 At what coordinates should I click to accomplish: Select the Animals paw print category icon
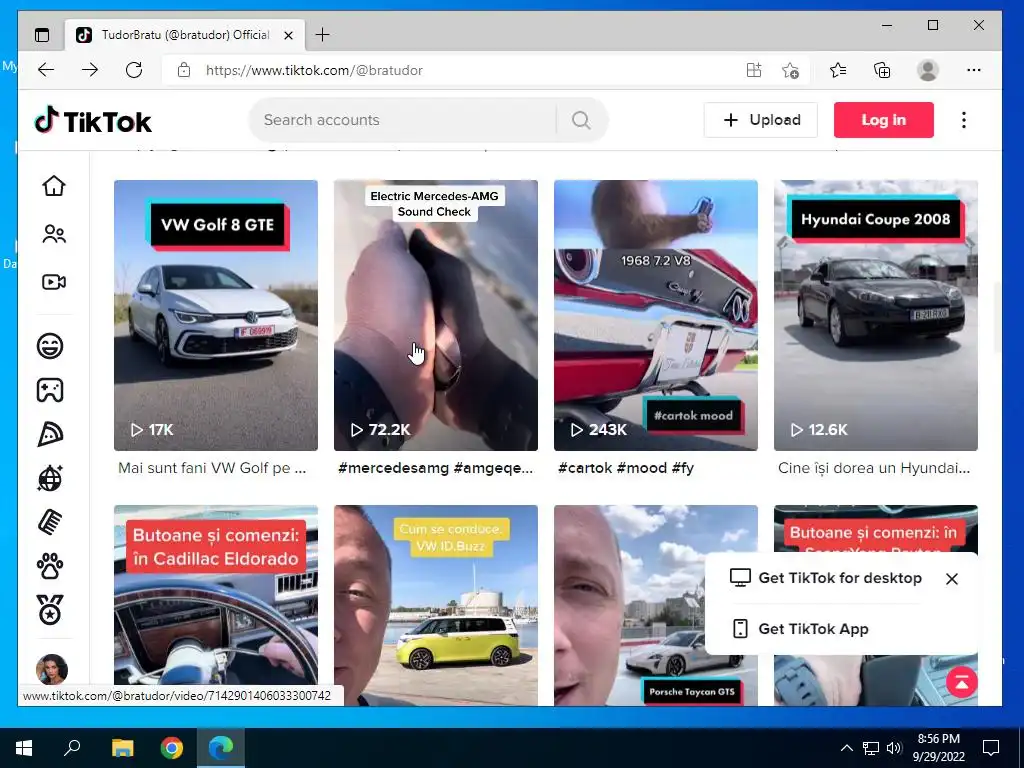pos(50,566)
